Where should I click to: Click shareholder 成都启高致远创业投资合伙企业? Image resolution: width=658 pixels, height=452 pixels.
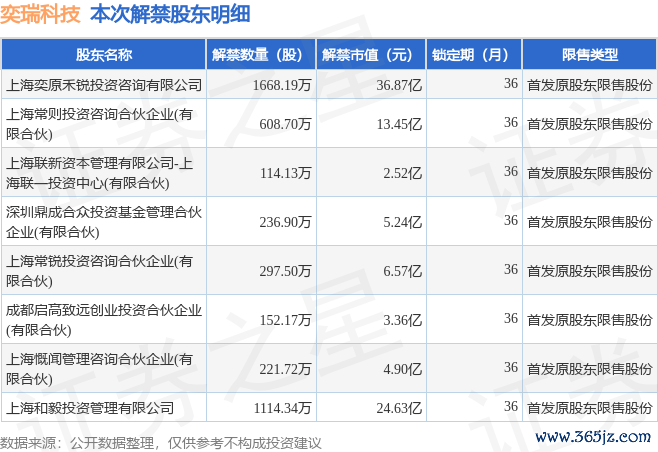(104, 320)
